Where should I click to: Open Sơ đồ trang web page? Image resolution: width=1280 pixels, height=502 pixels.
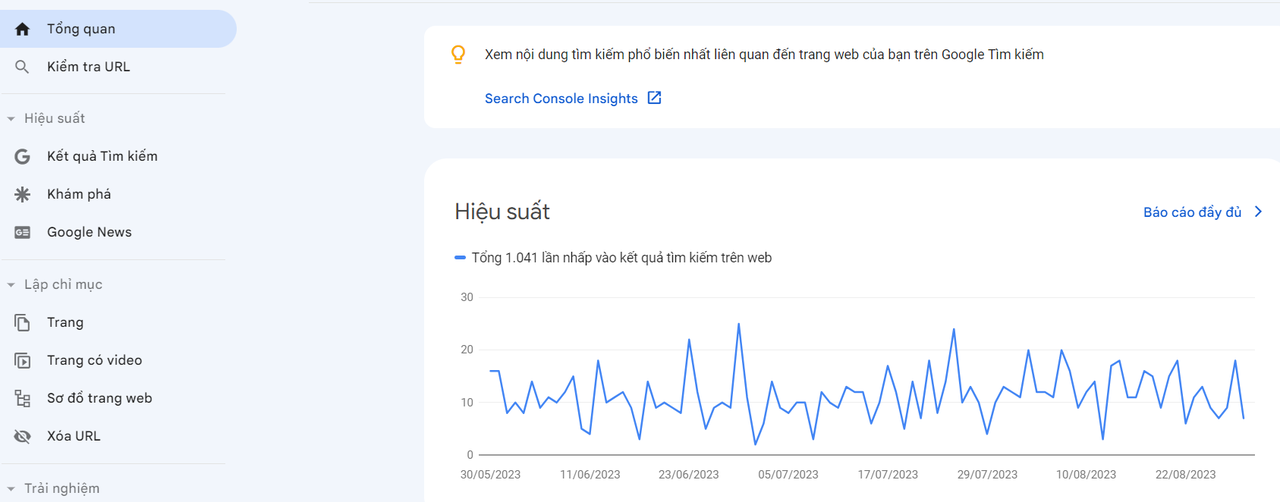pos(118,398)
